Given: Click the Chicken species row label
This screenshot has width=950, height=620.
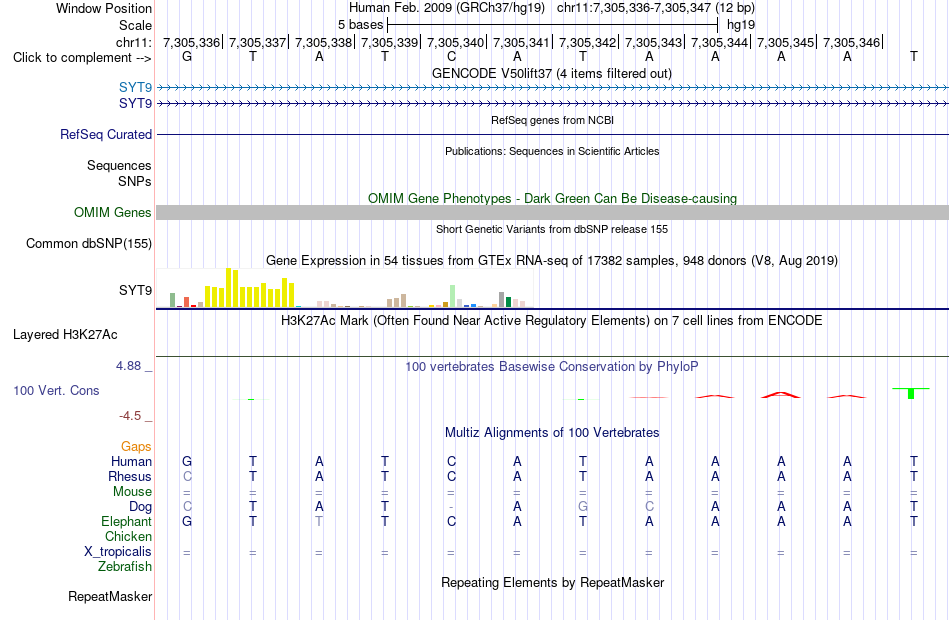Looking at the screenshot, I should 128,537.
